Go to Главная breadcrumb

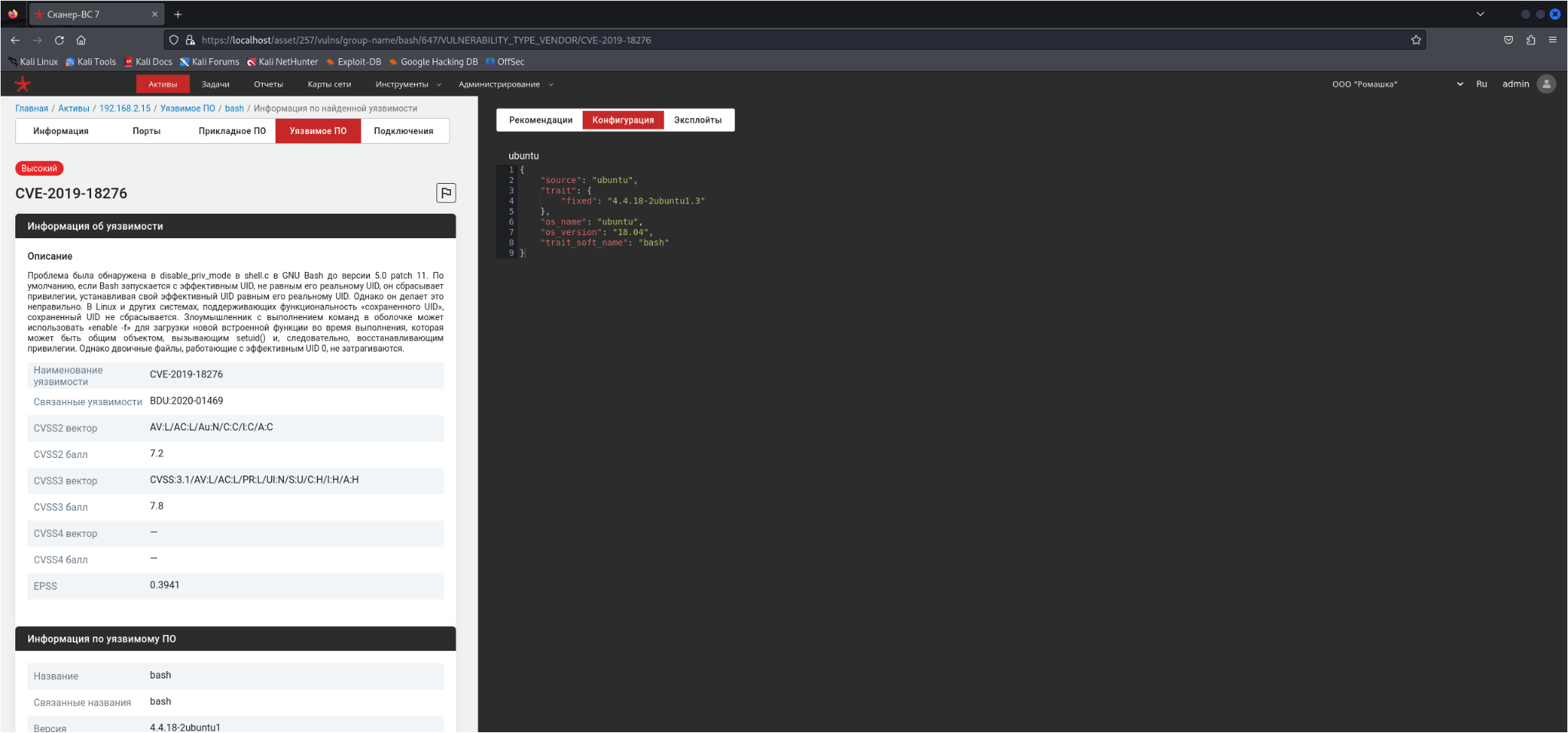[x=32, y=109]
